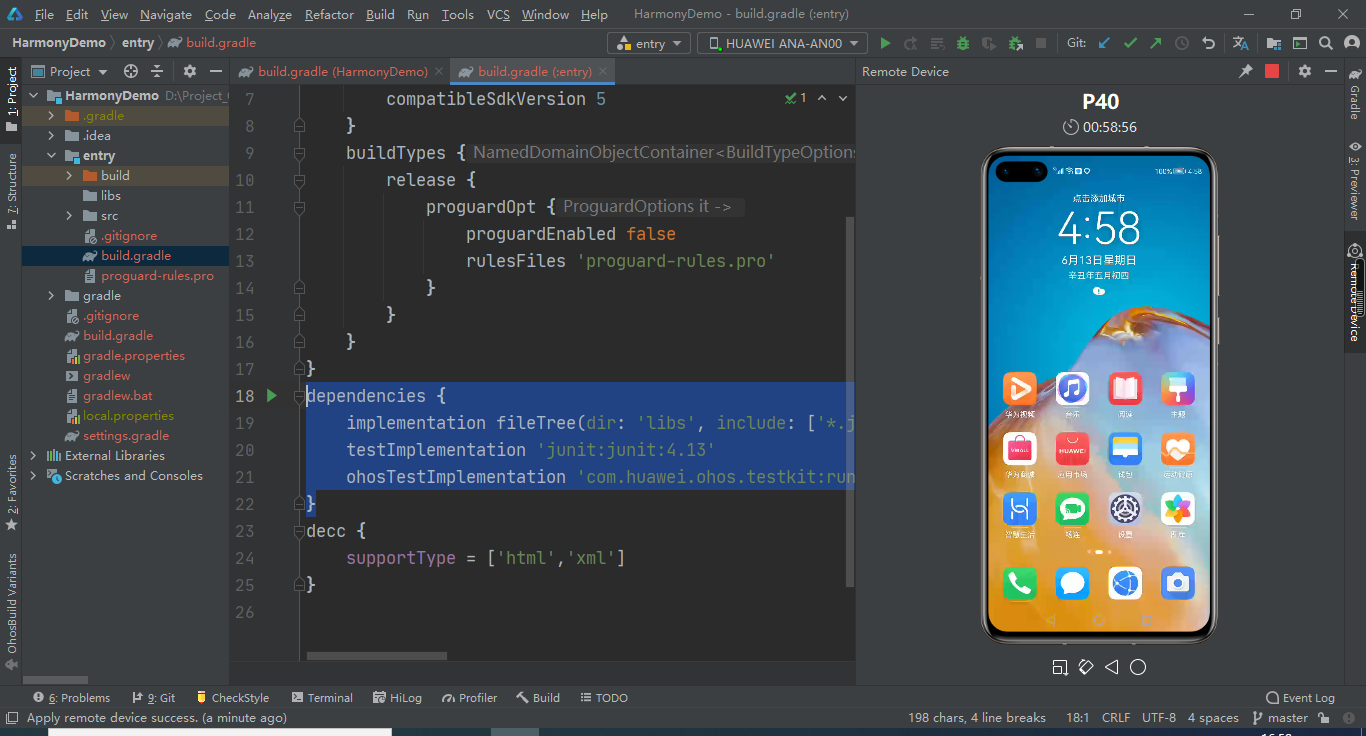Click the Git Update Project arrow
Image resolution: width=1366 pixels, height=736 pixels.
coord(1104,43)
